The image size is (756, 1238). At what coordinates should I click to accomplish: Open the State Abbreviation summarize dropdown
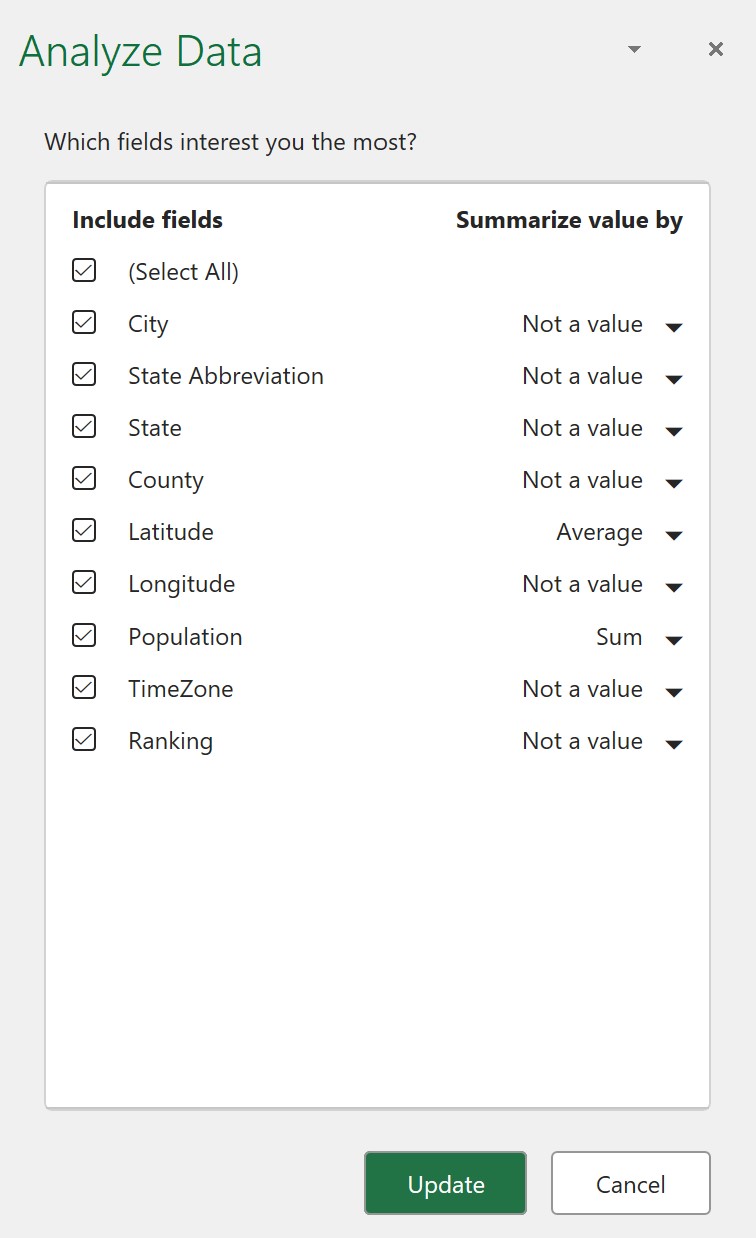point(675,378)
